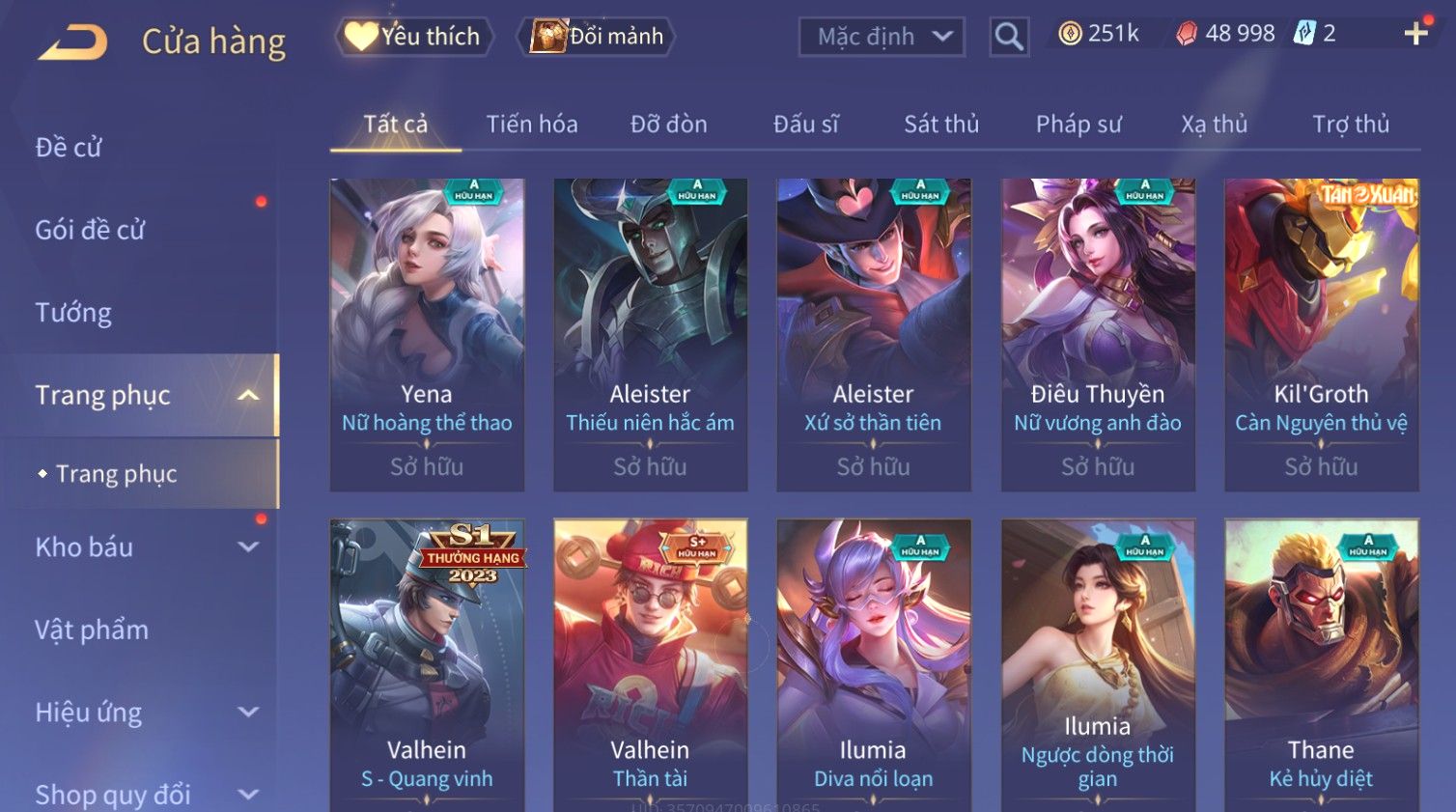The height and width of the screenshot is (812, 1456).
Task: Open the Mặc định sort dropdown
Action: [882, 37]
